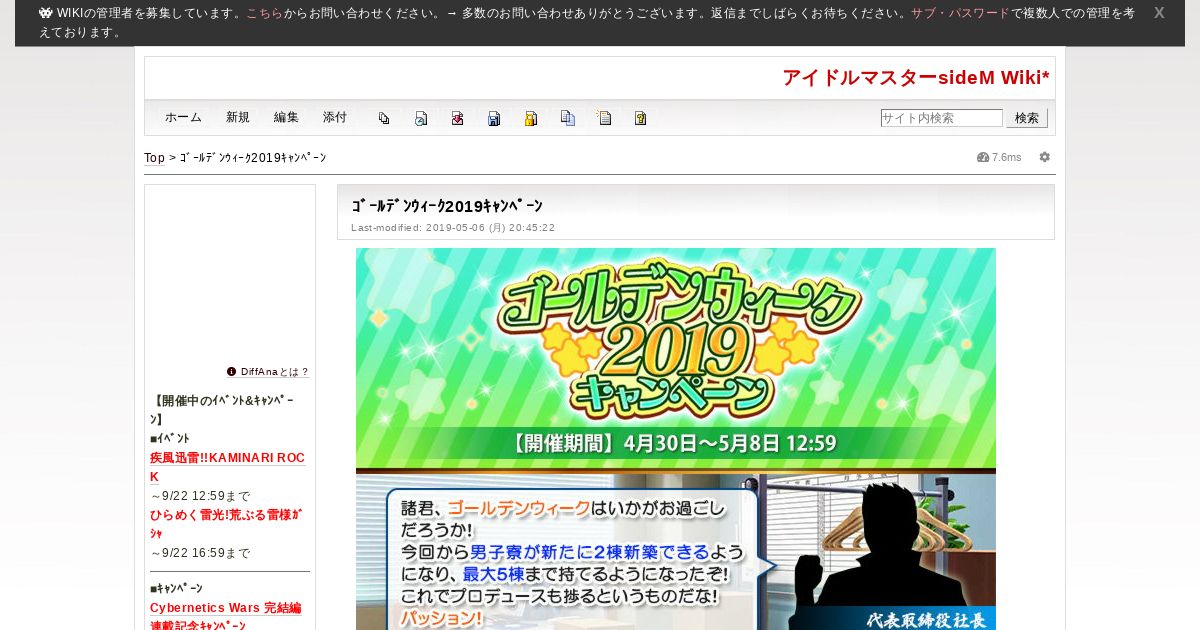Screen dimensions: 1200x630
Task: Open the 添付 menu item
Action: [335, 118]
